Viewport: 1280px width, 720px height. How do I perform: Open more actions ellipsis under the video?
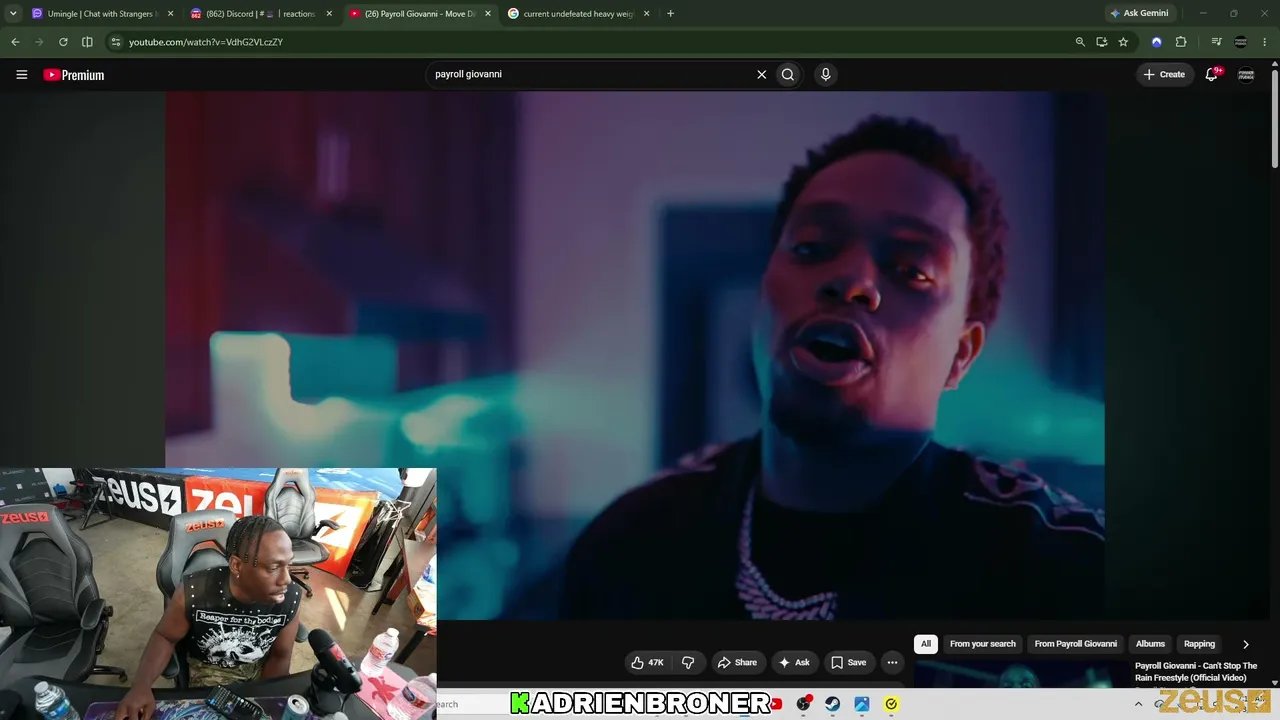[892, 662]
